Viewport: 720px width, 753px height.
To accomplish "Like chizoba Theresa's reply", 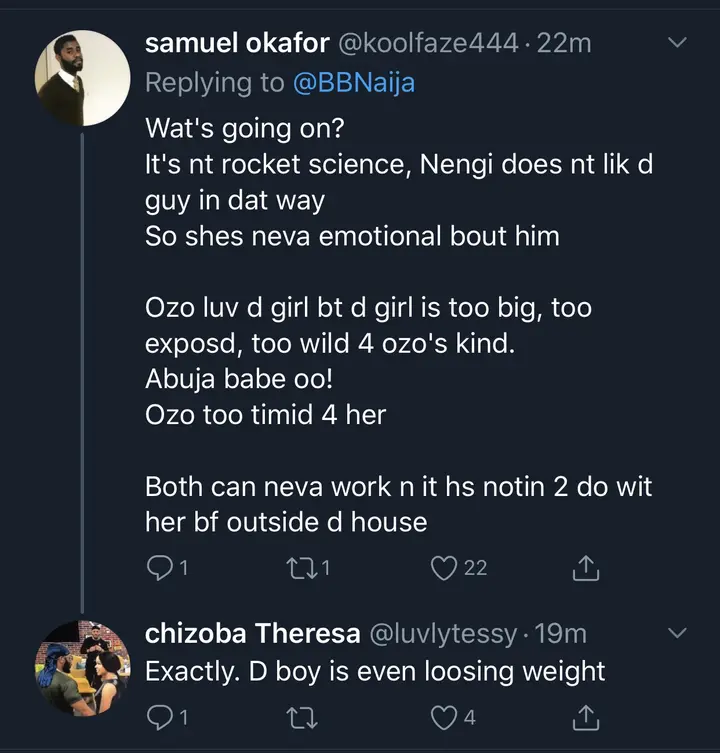I will (445, 716).
